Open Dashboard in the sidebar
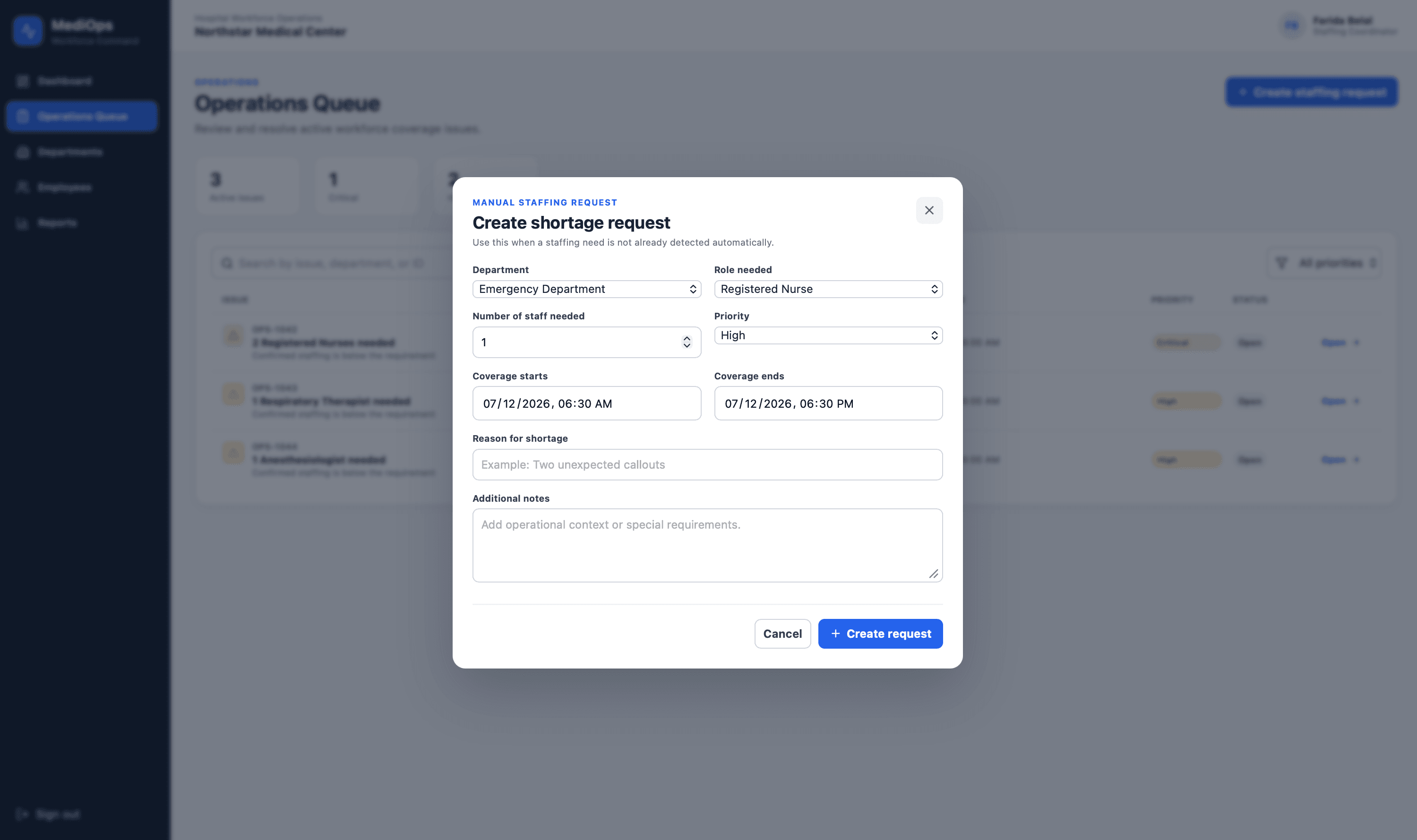 coord(82,81)
